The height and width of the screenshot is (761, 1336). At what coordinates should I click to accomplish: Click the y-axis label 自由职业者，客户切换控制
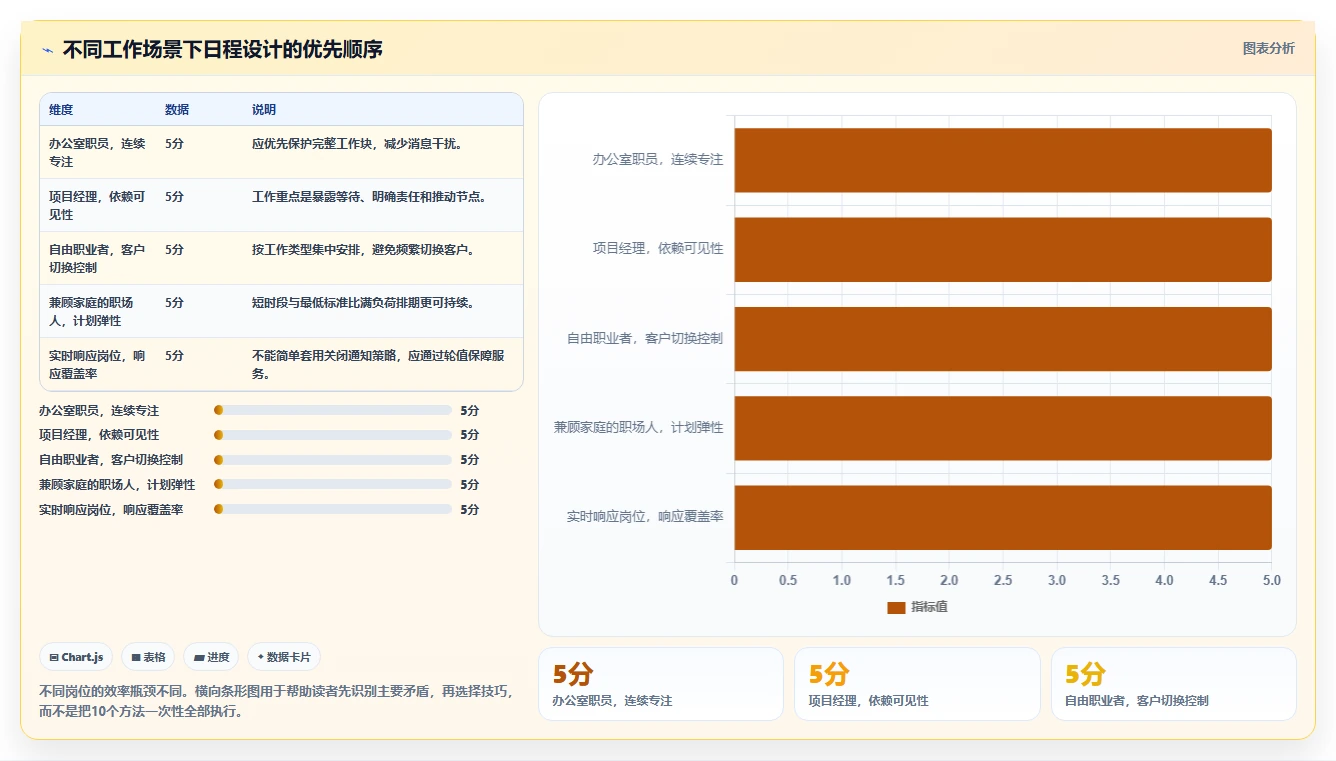click(645, 338)
